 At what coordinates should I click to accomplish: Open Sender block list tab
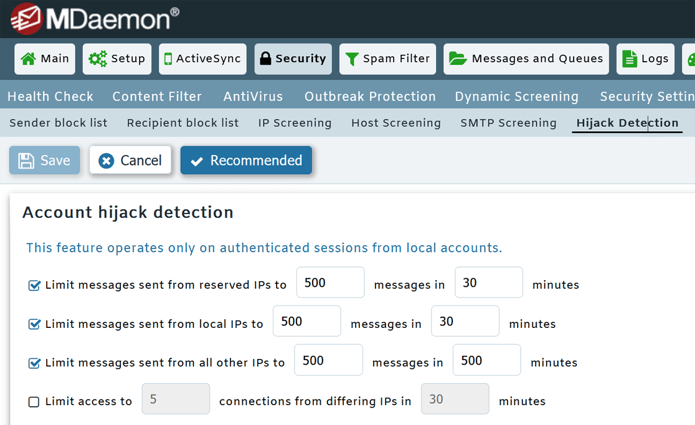pos(59,123)
